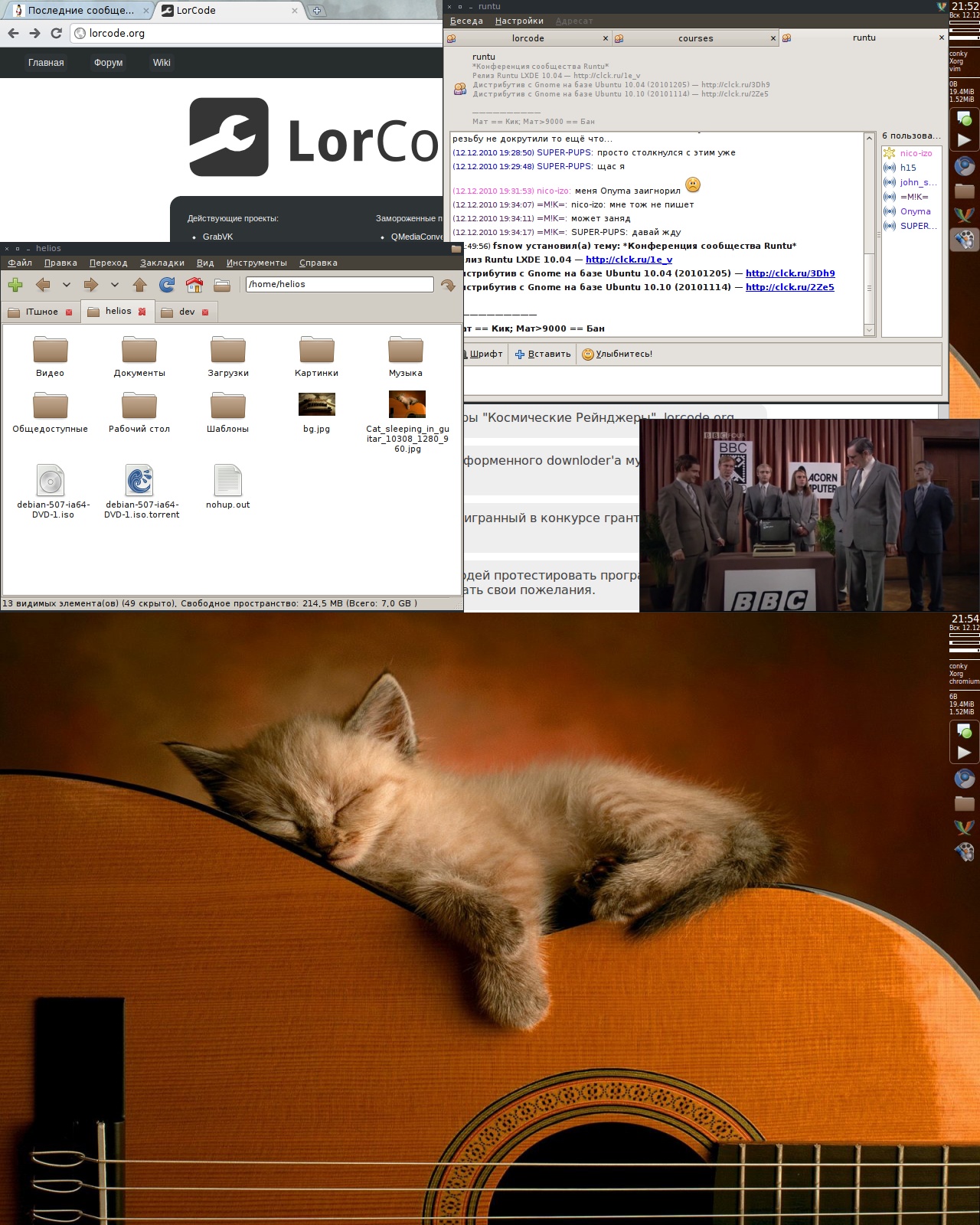Image resolution: width=980 pixels, height=1225 pixels.
Task: Switch to the ITшное file manager tab
Action: coord(42,312)
